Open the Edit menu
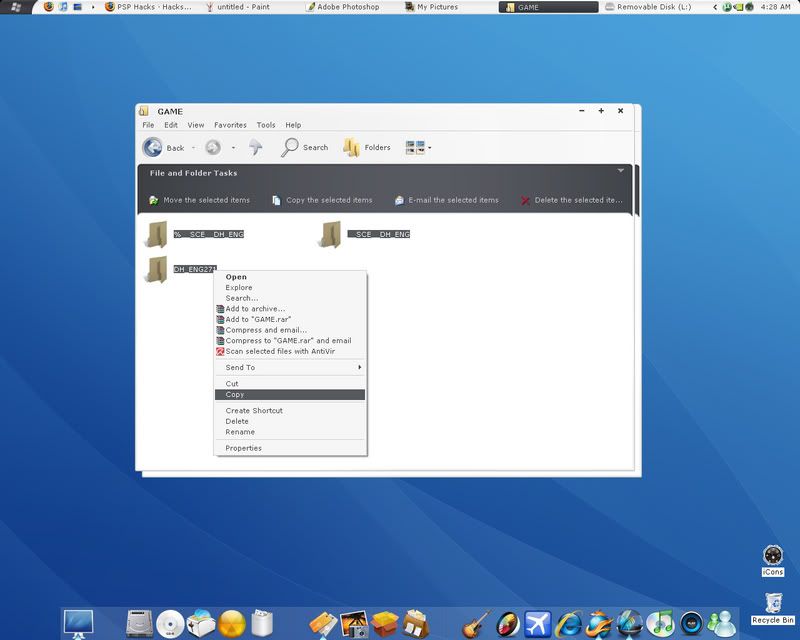Image resolution: width=800 pixels, height=640 pixels. click(171, 125)
